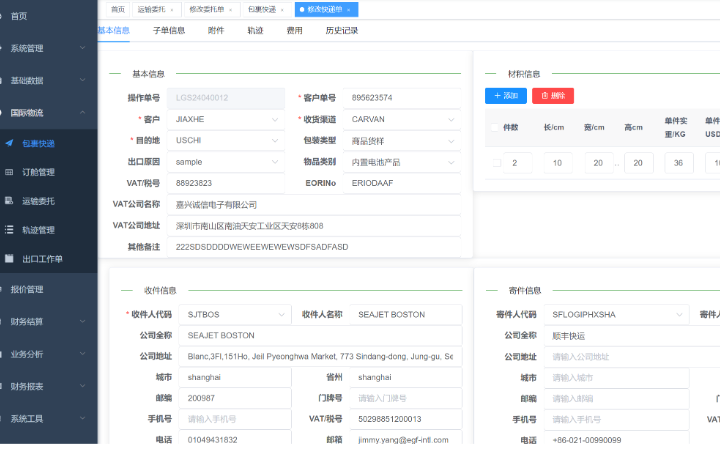Click the sender 城市 empty field
Viewport: 720px width, 450px height.
point(617,377)
